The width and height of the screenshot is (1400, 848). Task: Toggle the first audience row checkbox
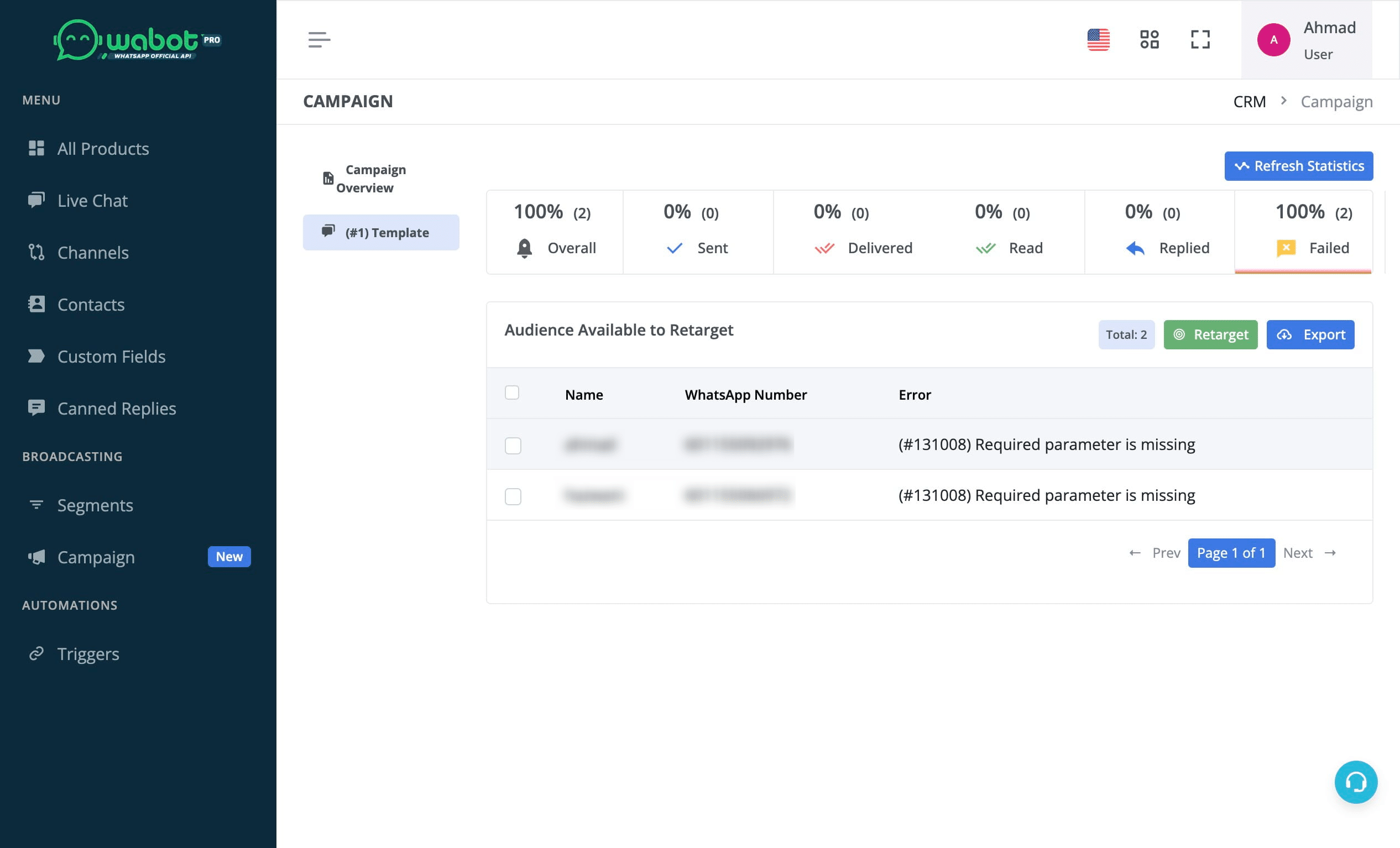coord(512,444)
